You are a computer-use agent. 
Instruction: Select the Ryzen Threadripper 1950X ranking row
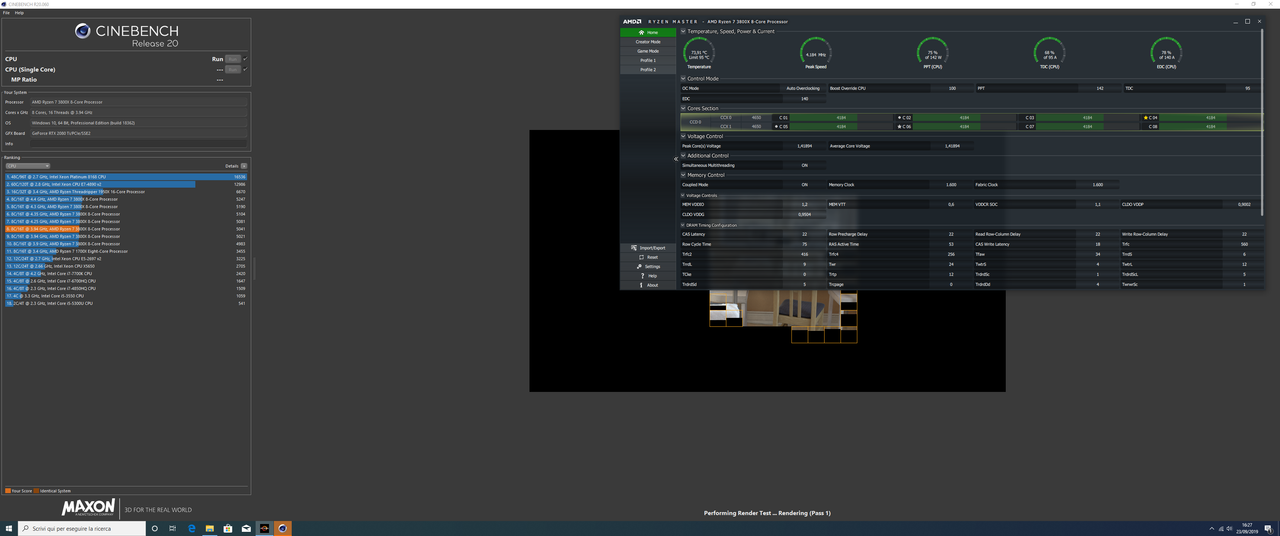126,192
